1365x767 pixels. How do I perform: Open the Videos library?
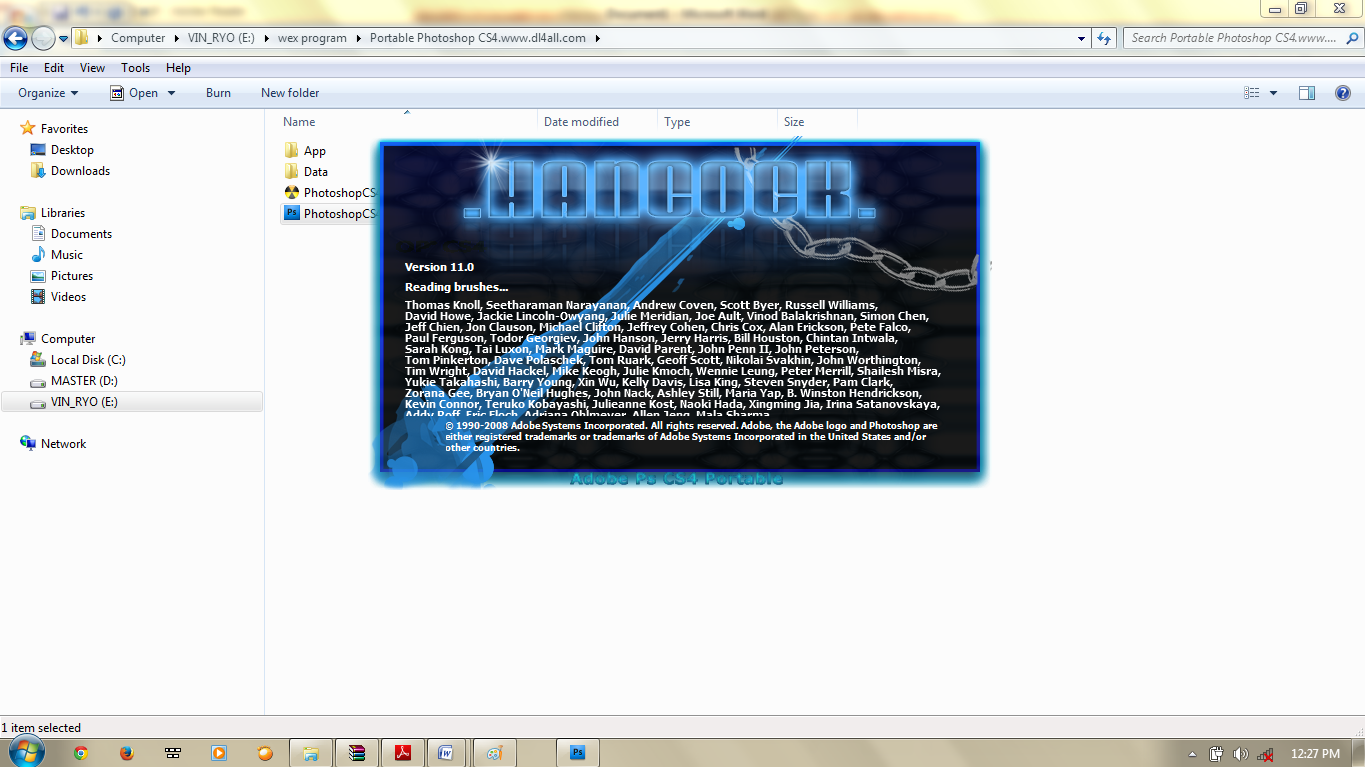point(68,297)
